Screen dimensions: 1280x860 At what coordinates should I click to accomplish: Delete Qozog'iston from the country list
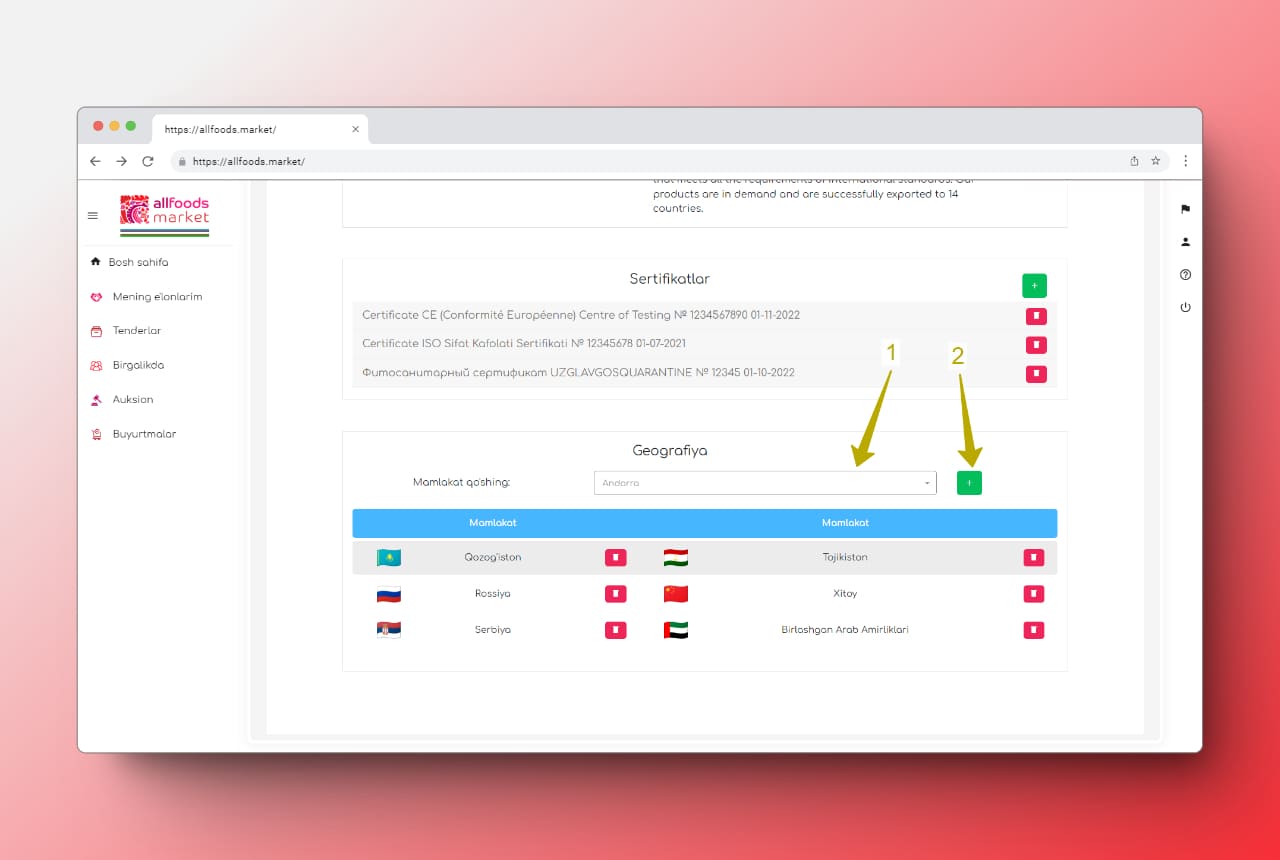tap(616, 557)
